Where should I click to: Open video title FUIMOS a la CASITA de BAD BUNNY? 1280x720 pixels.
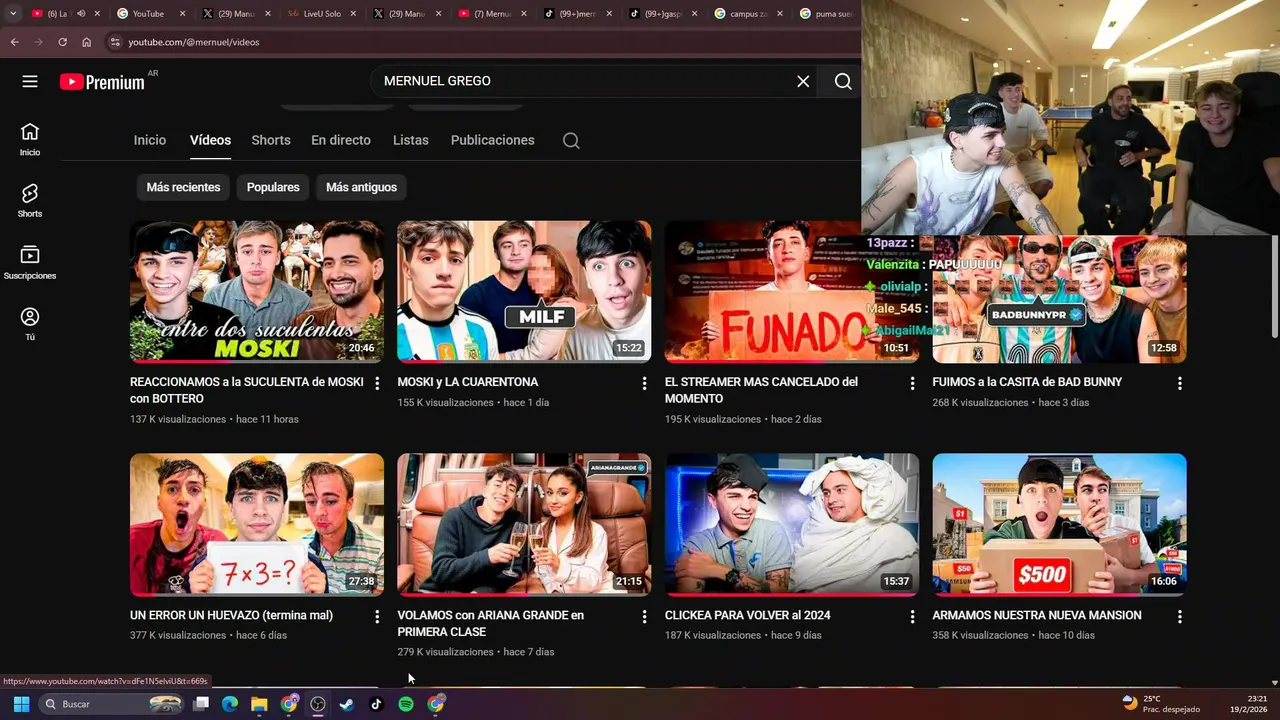tap(1027, 382)
